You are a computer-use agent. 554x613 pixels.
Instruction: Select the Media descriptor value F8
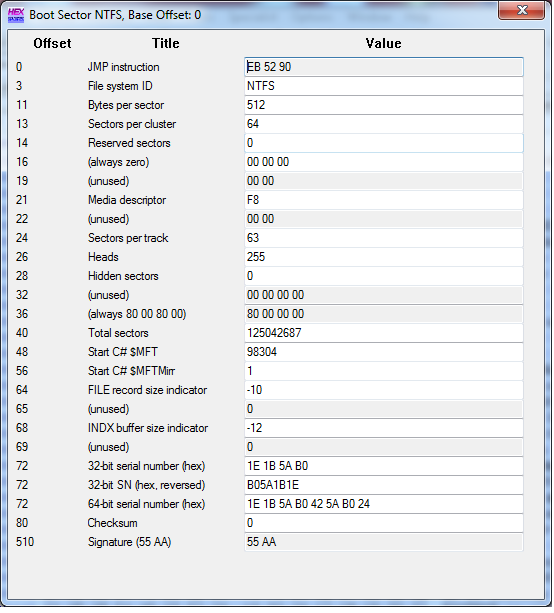pyautogui.click(x=384, y=200)
